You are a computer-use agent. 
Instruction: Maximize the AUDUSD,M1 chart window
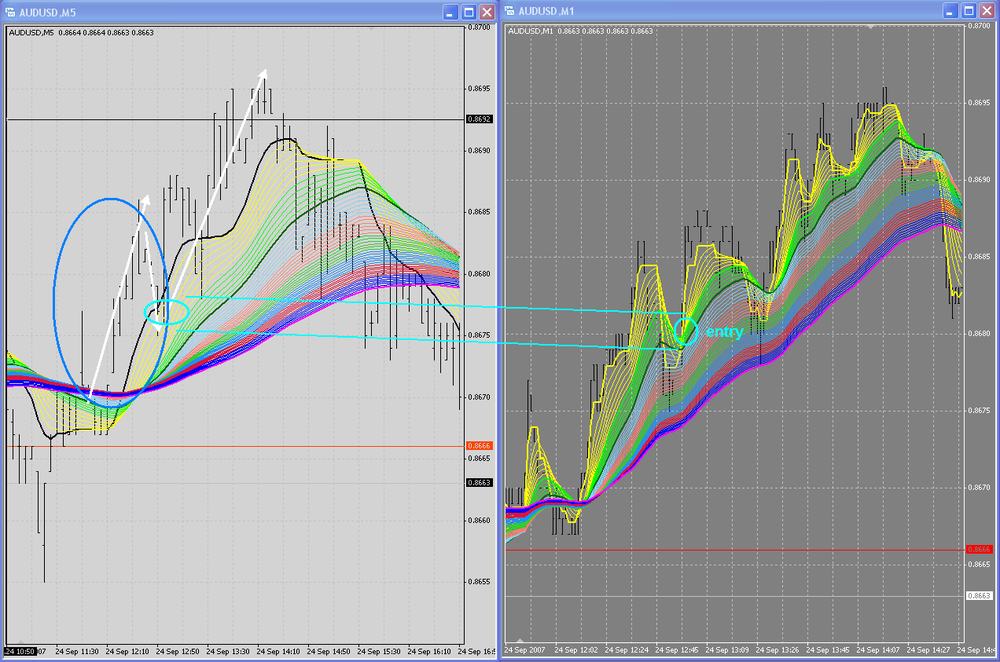pyautogui.click(x=969, y=11)
